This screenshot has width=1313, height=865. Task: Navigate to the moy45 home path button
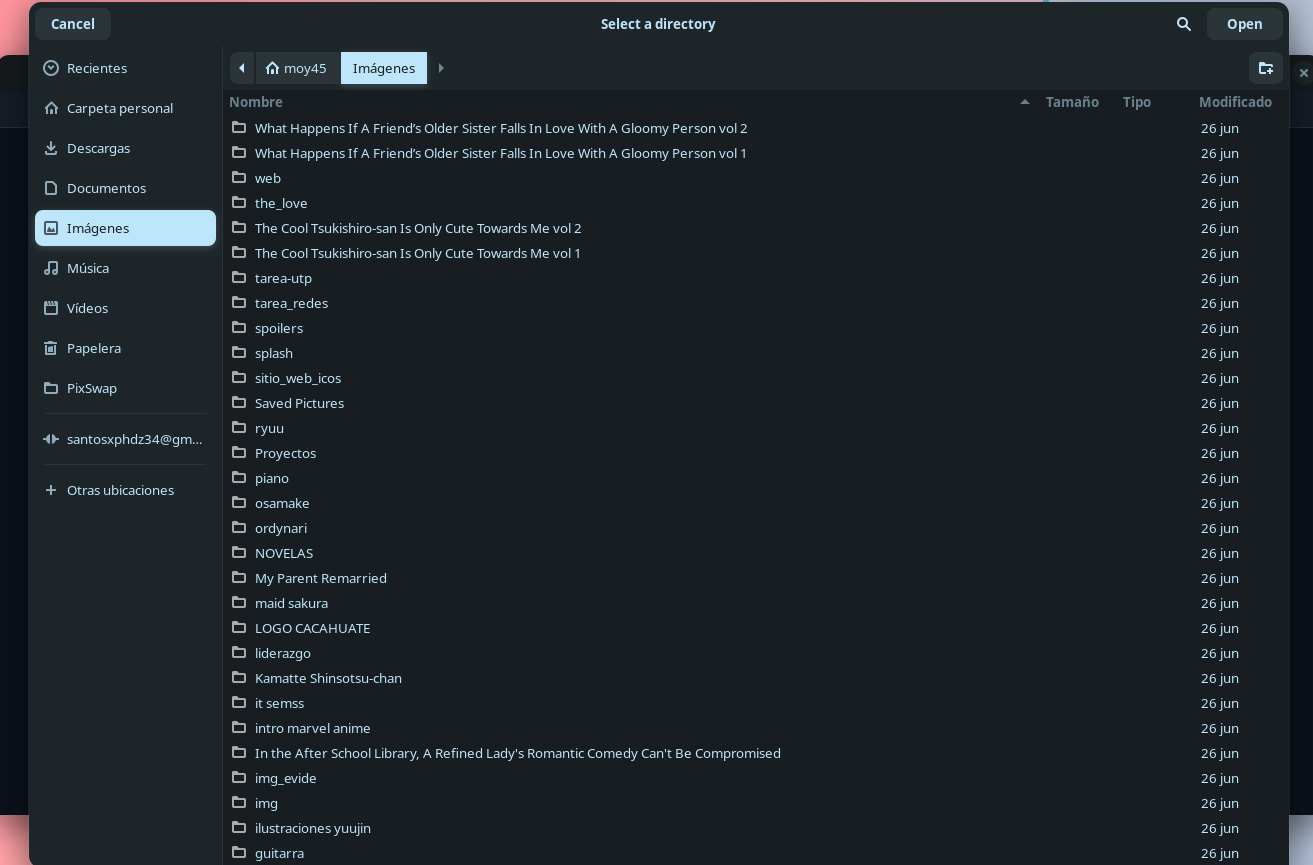click(x=297, y=68)
